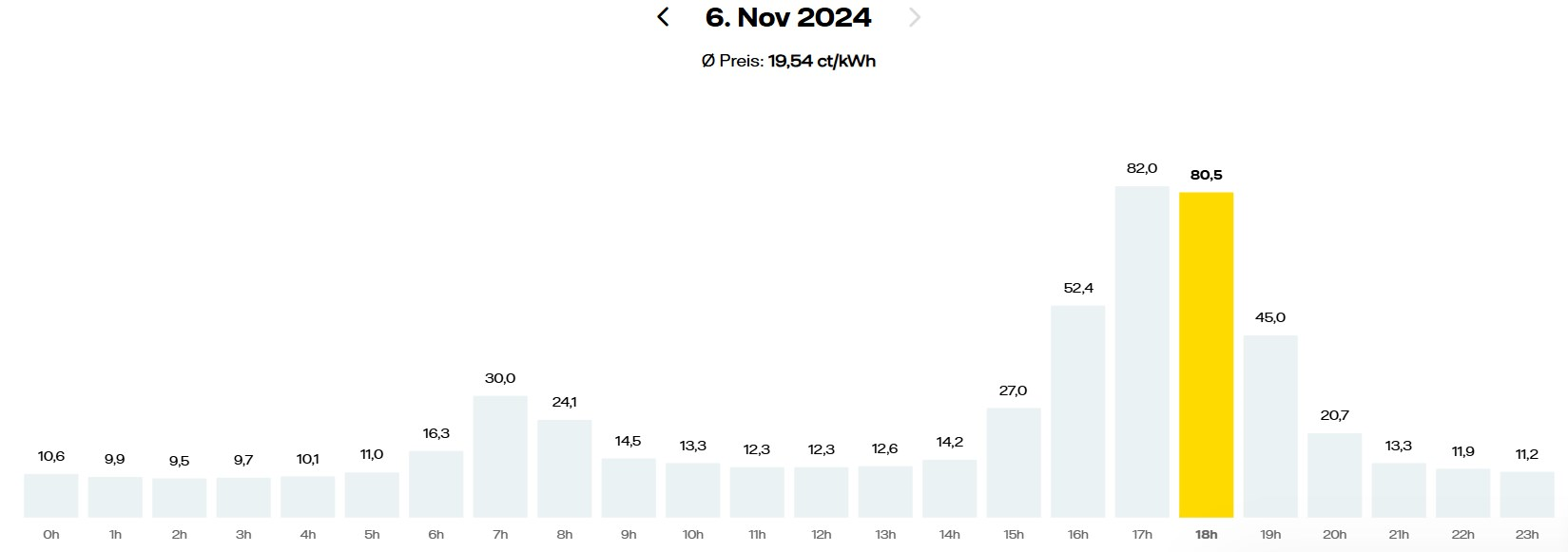
Task: Select the 17h bar showing 82,0
Action: tap(1142, 352)
